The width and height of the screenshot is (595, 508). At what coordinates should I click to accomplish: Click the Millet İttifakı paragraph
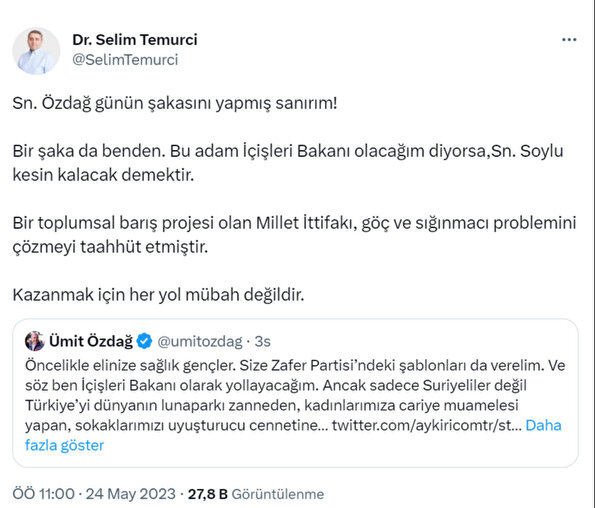tap(294, 234)
